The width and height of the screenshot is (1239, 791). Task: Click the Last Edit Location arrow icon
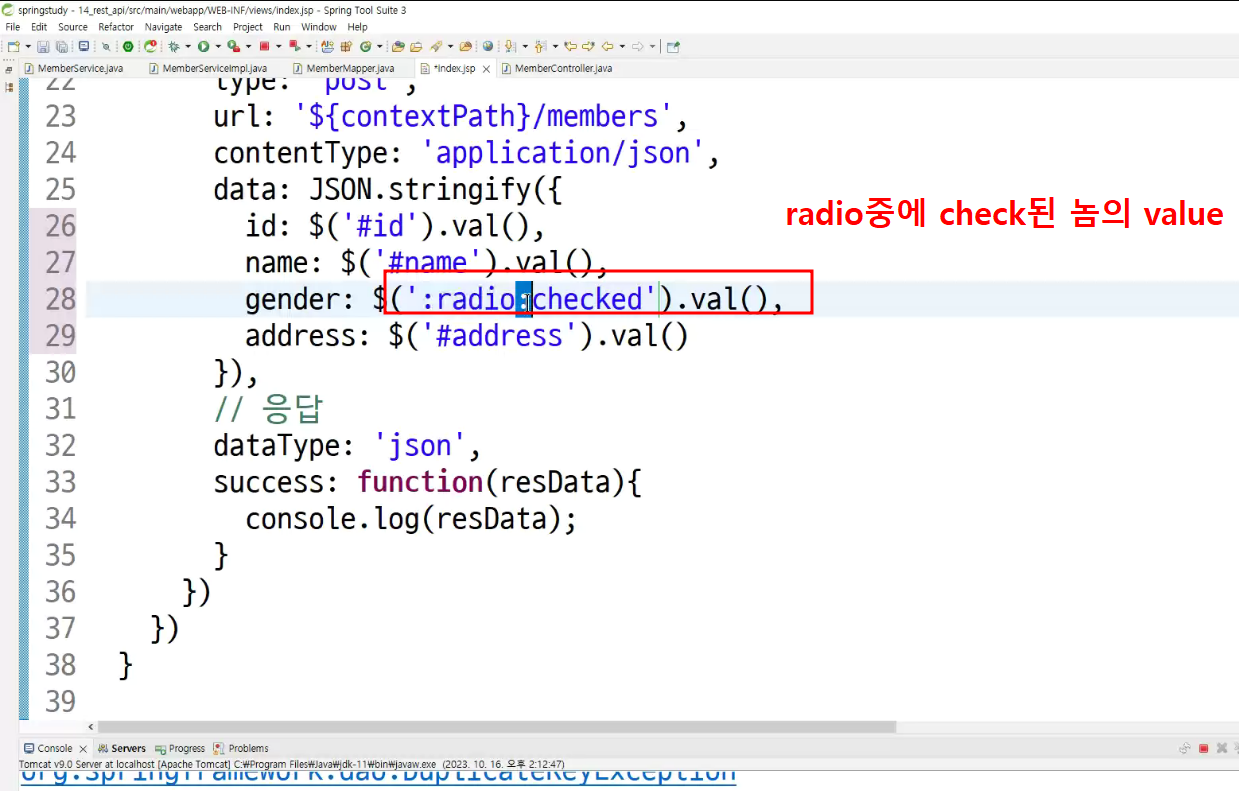571,46
